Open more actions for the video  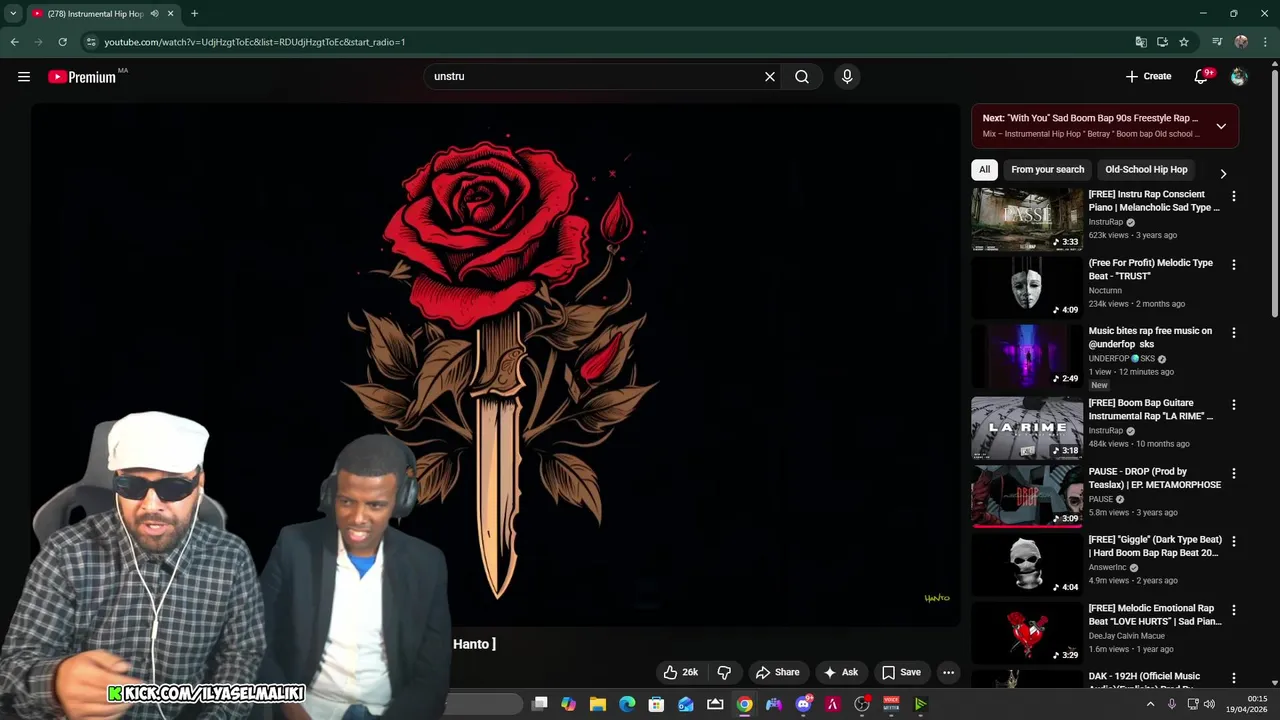[949, 672]
